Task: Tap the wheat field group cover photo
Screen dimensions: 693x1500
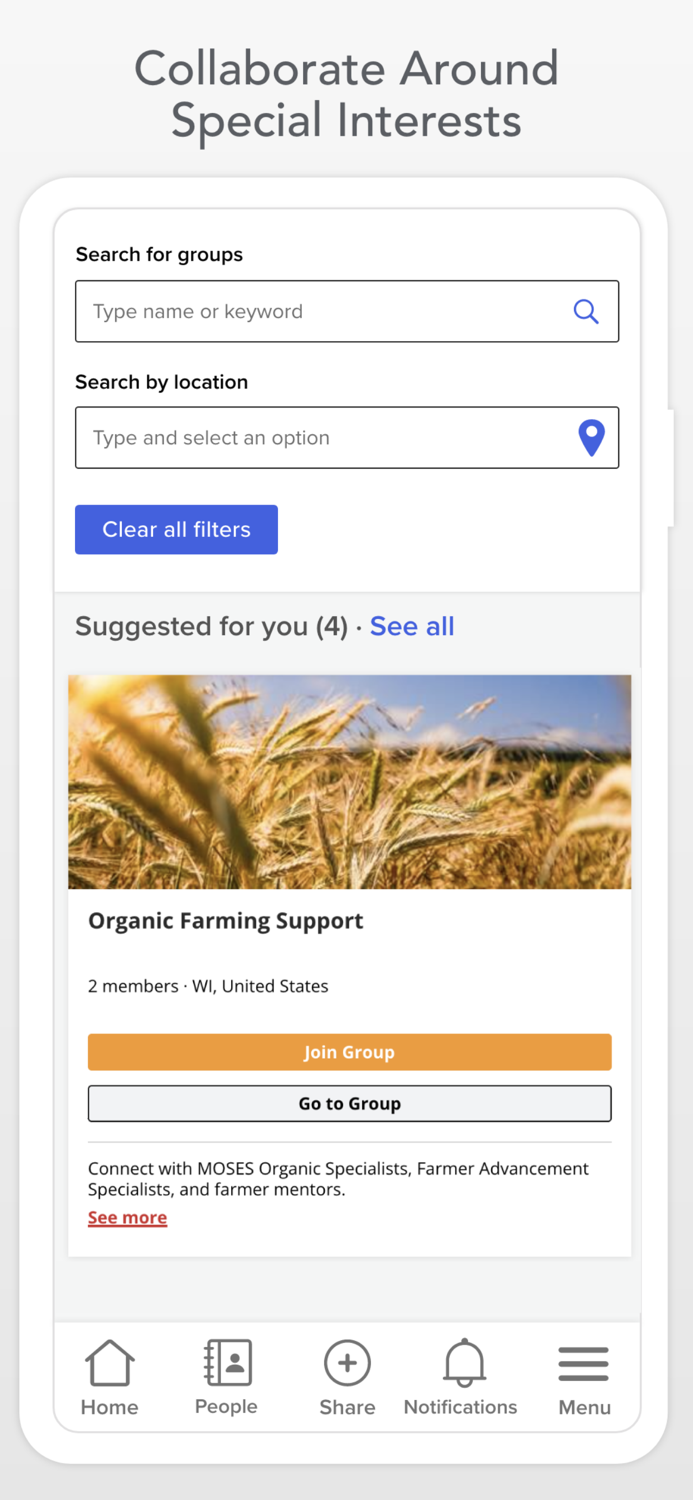Action: coord(349,781)
